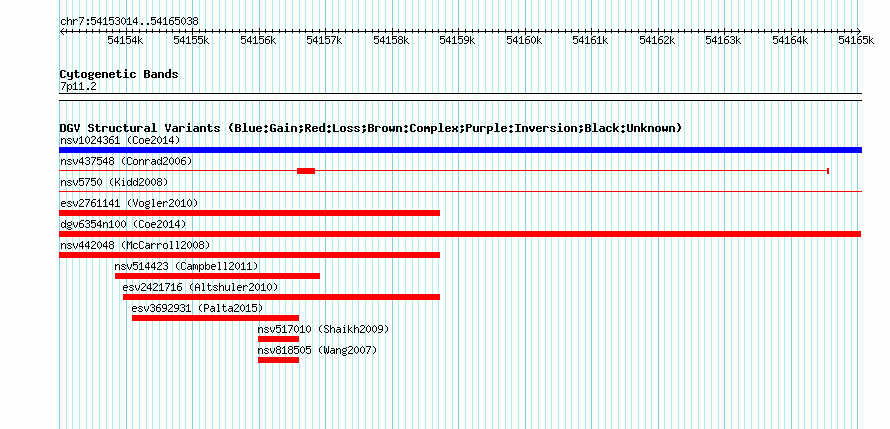Click the 54155k ruler label

(192, 40)
